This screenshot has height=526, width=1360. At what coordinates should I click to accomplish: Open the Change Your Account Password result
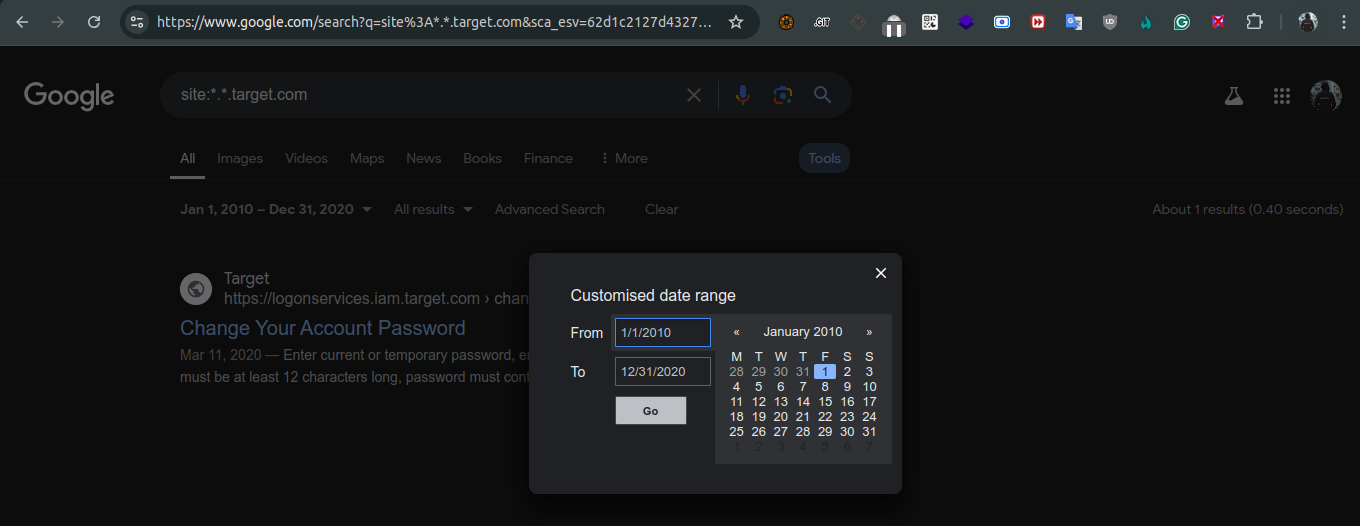tap(323, 328)
